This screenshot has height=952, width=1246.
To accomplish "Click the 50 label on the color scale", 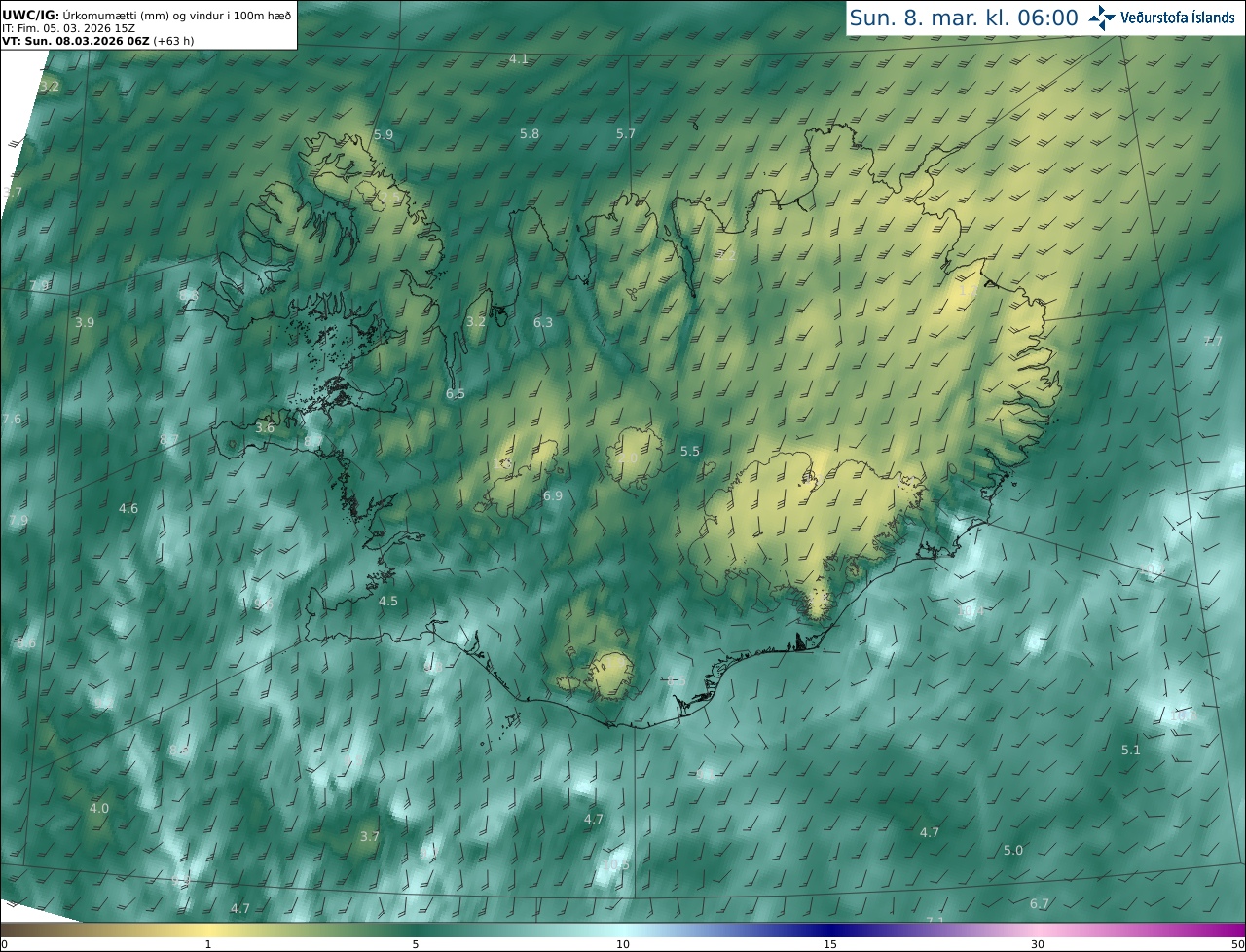I will coord(1237,944).
